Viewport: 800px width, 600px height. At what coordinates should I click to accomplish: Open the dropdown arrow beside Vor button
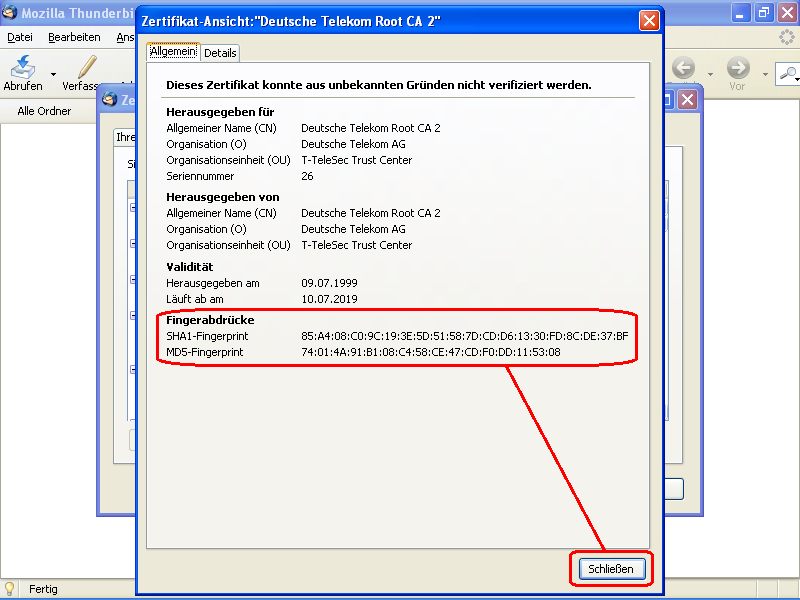766,74
